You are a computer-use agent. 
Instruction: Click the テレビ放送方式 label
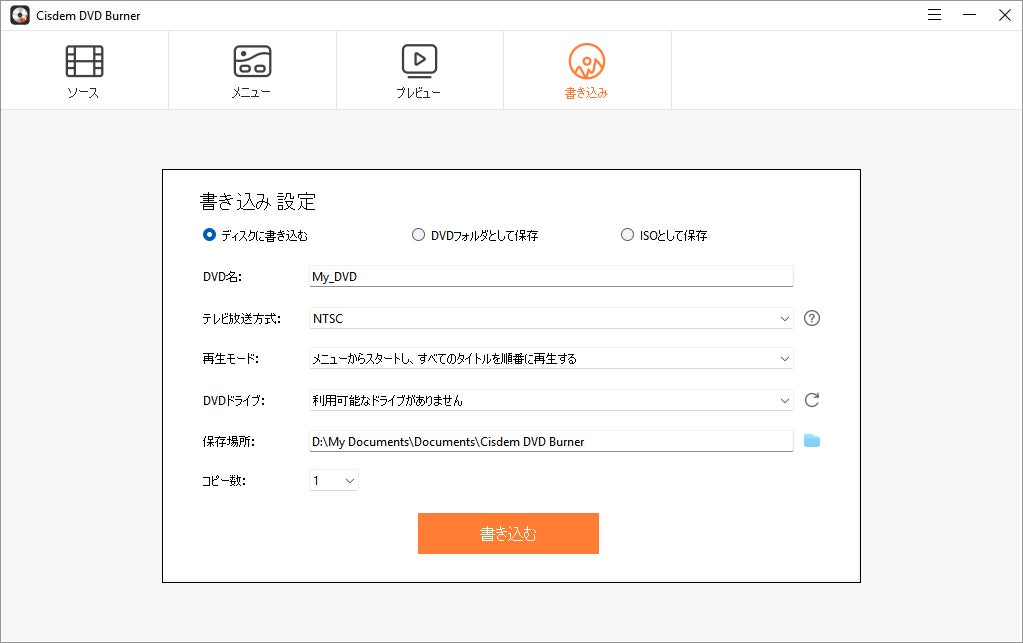(x=241, y=319)
